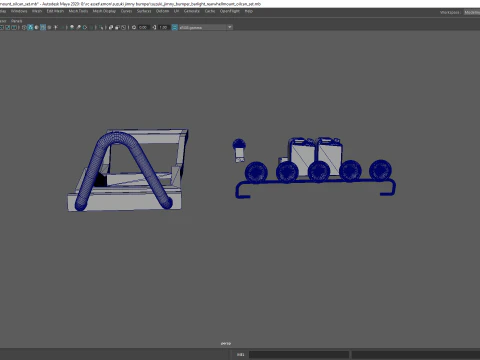Viewport: 480px width, 360px height.
Task: Select the center round spotlight model
Action: pyautogui.click(x=319, y=172)
